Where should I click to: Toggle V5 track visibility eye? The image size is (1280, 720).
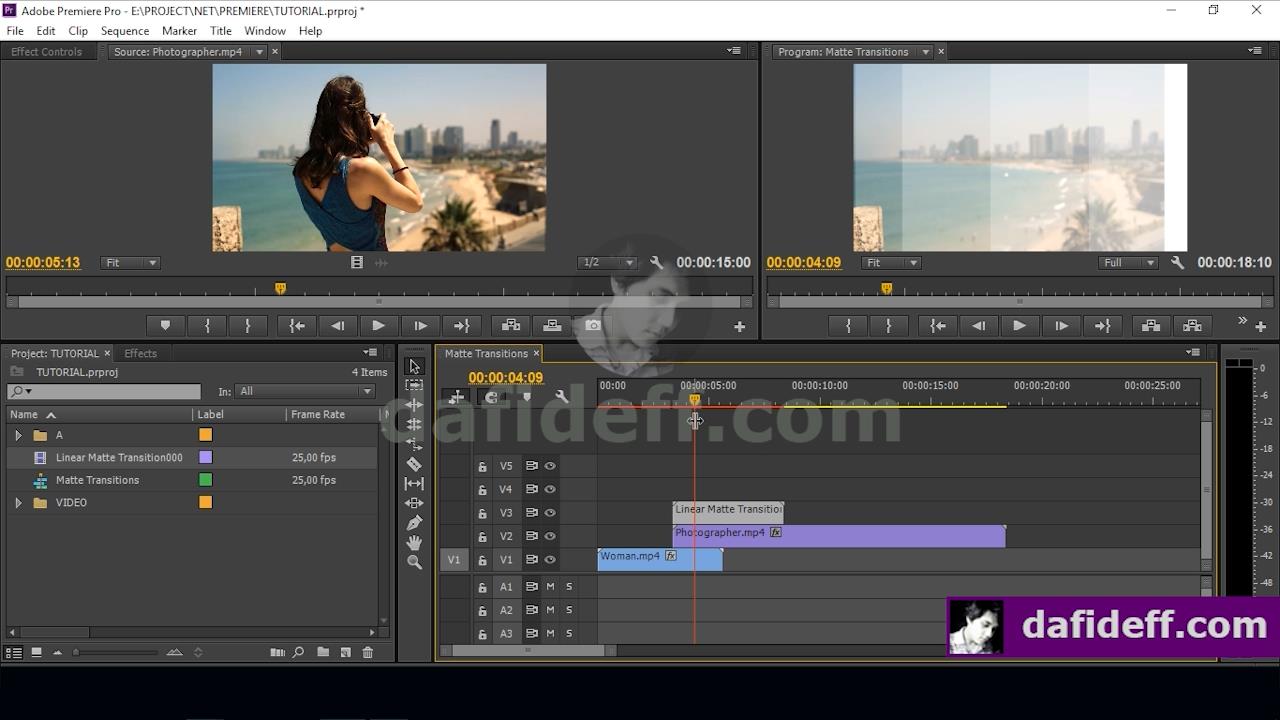click(x=550, y=466)
